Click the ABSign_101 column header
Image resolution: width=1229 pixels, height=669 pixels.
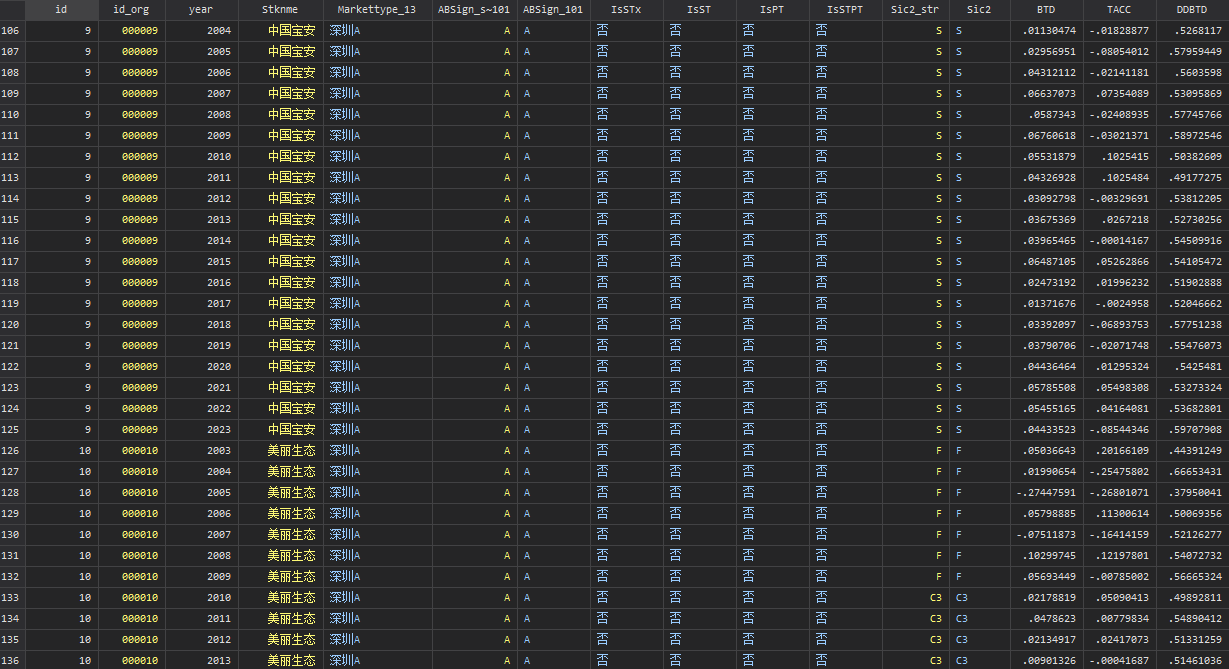click(x=553, y=10)
